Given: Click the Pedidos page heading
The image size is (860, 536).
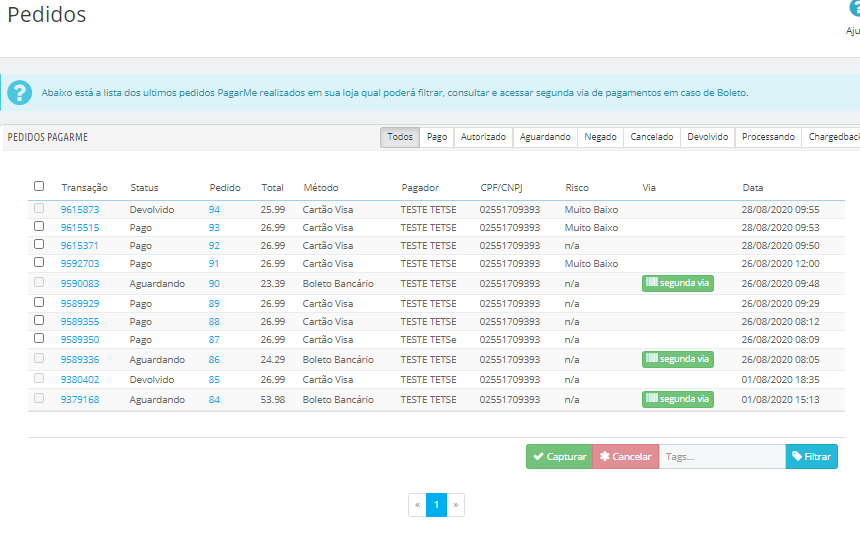Looking at the screenshot, I should 47,15.
